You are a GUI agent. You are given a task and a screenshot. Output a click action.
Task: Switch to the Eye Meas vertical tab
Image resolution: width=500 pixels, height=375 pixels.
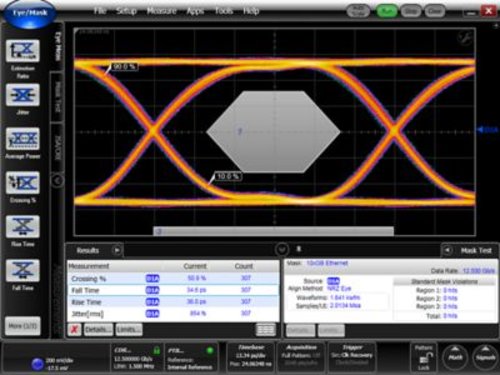coord(57,47)
